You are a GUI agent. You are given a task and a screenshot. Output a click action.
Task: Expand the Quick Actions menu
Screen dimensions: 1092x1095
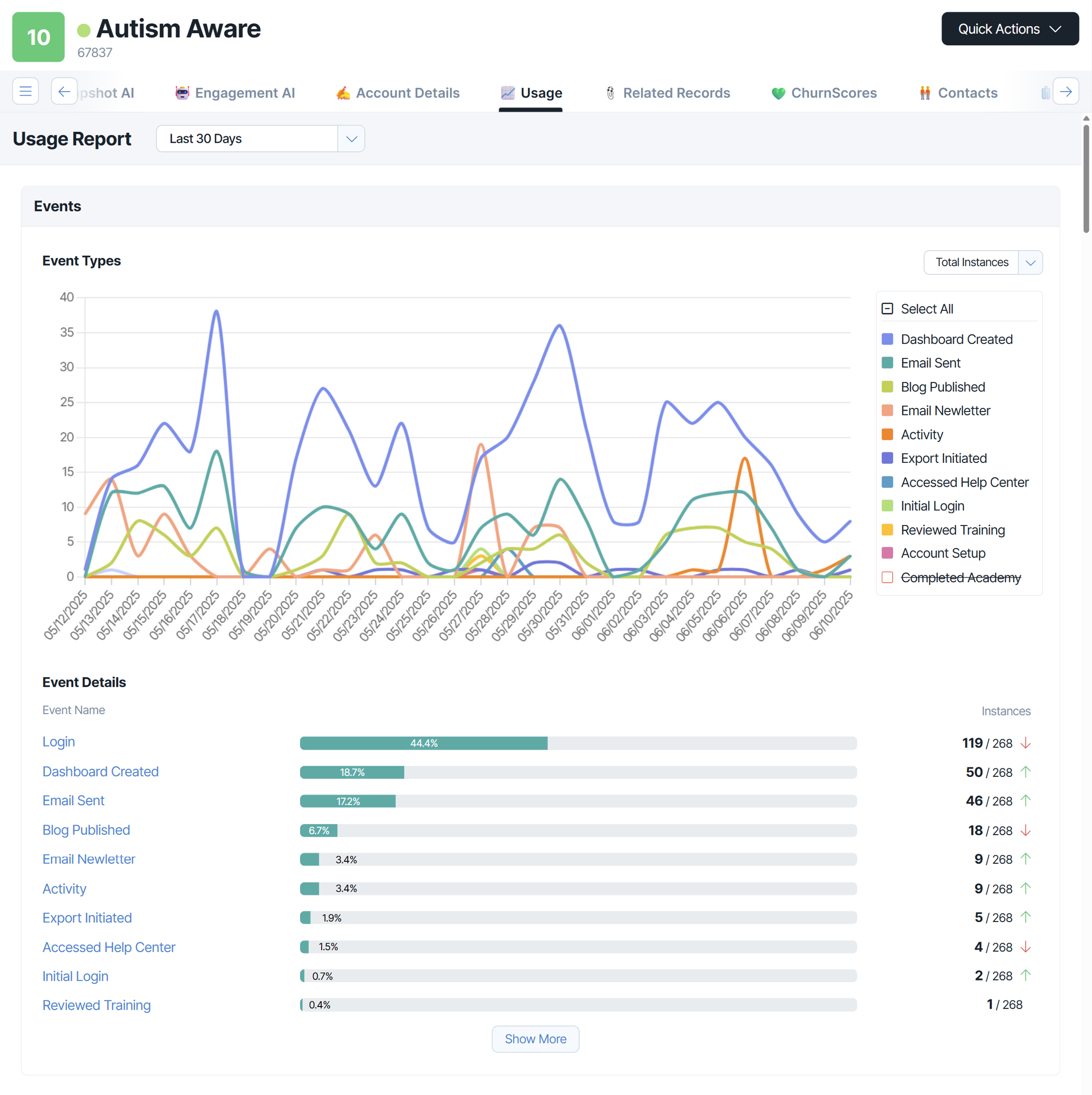coord(1009,28)
